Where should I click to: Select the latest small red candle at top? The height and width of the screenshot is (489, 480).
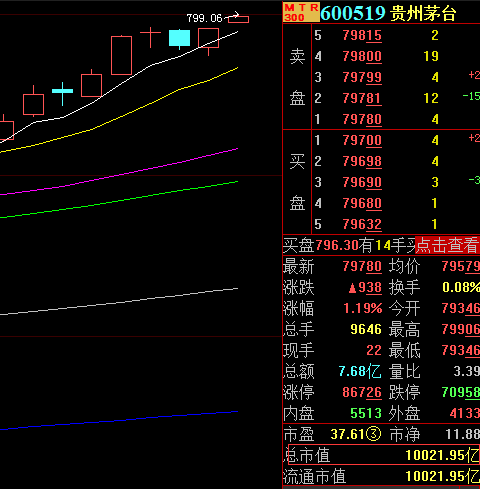pos(238,19)
